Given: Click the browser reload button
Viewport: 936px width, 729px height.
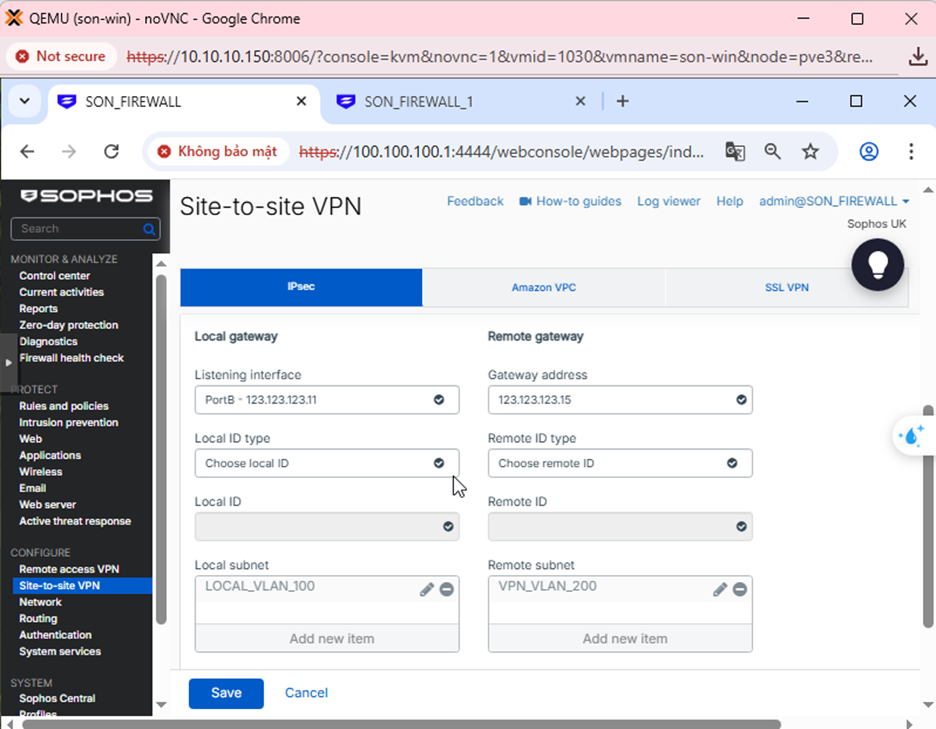Looking at the screenshot, I should pyautogui.click(x=112, y=152).
